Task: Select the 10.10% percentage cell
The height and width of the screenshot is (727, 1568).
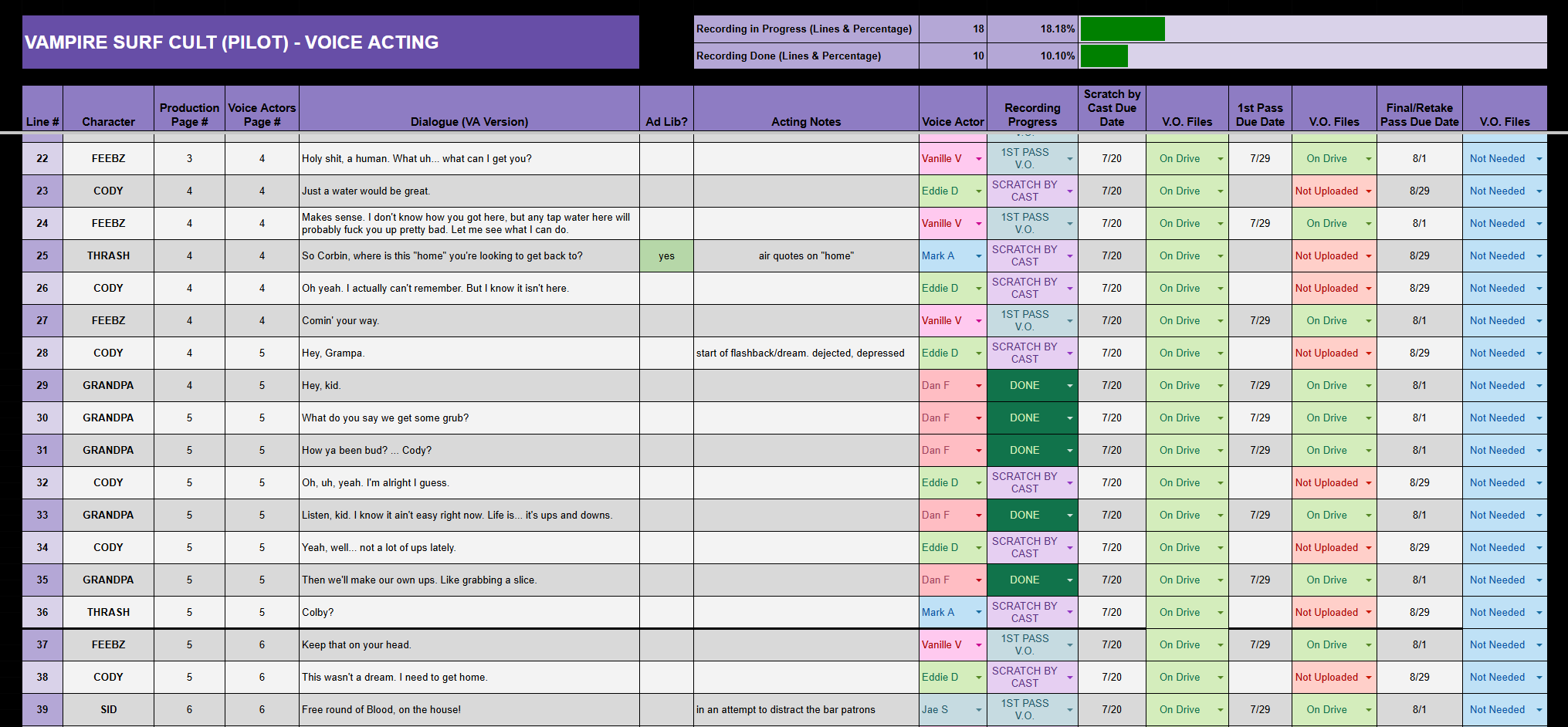Action: (1032, 56)
